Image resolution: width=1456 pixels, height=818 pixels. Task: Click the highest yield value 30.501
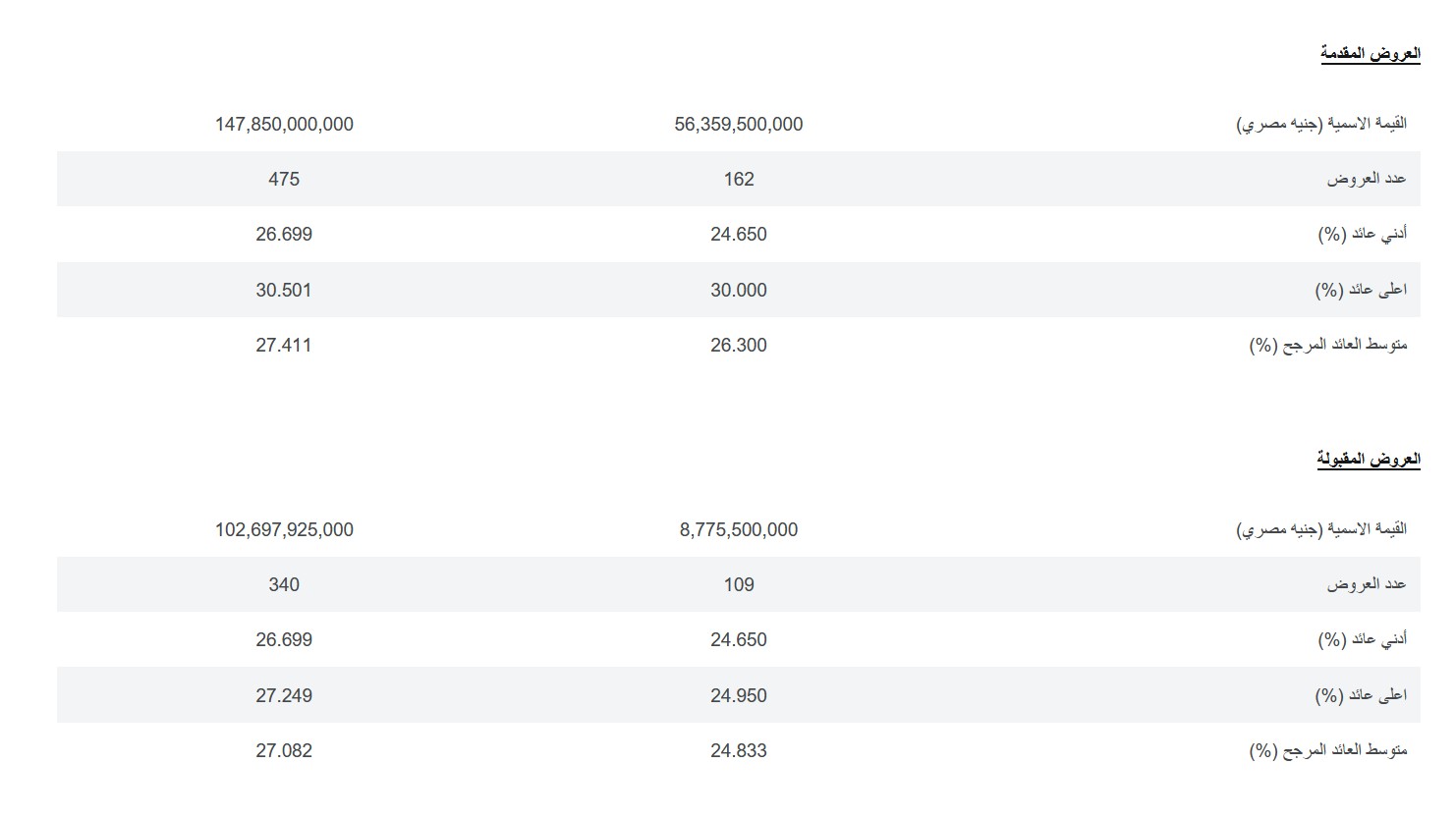(x=284, y=290)
